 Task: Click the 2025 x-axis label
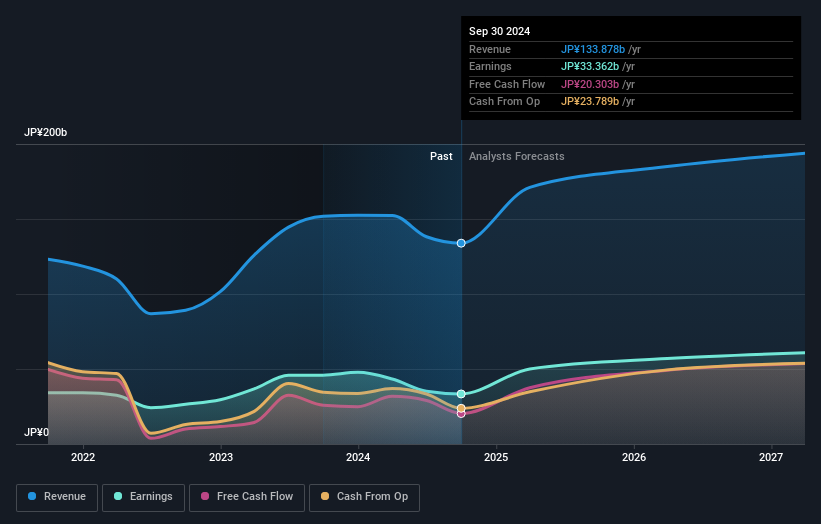(496, 458)
